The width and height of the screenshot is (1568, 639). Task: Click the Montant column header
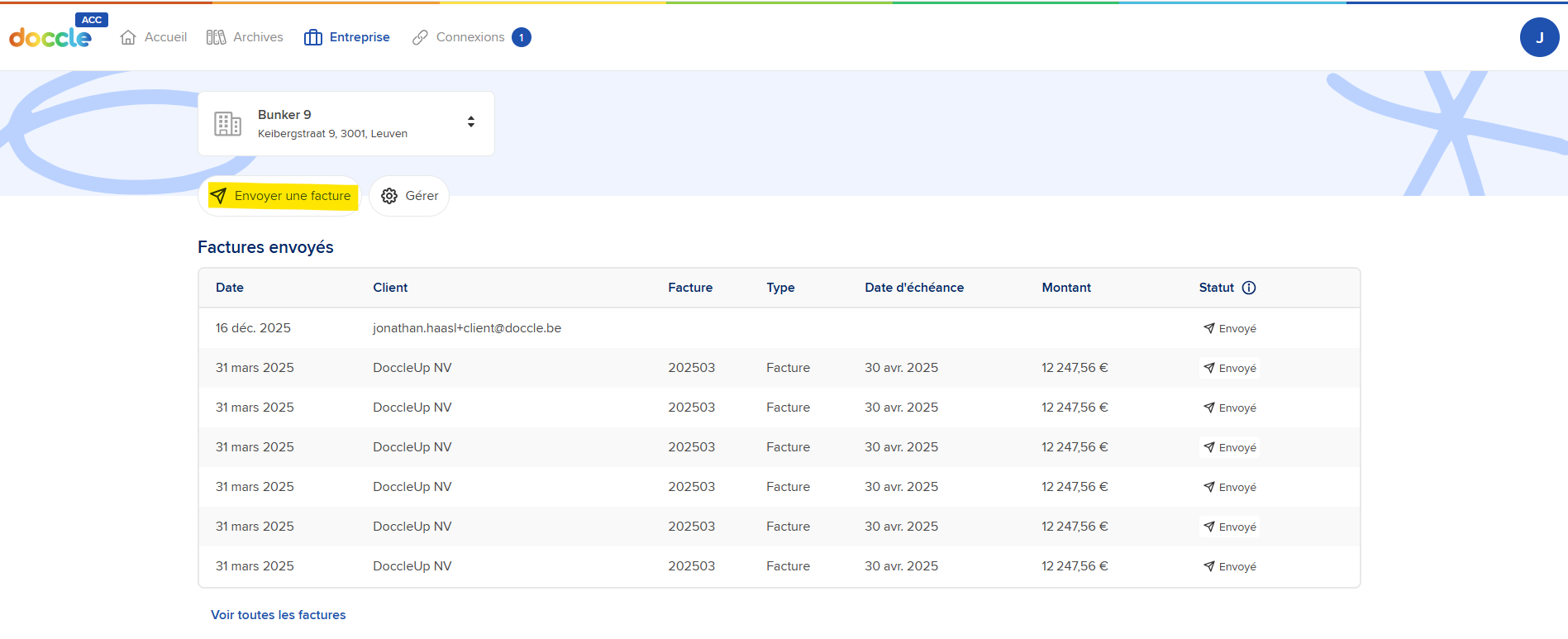pyautogui.click(x=1065, y=288)
